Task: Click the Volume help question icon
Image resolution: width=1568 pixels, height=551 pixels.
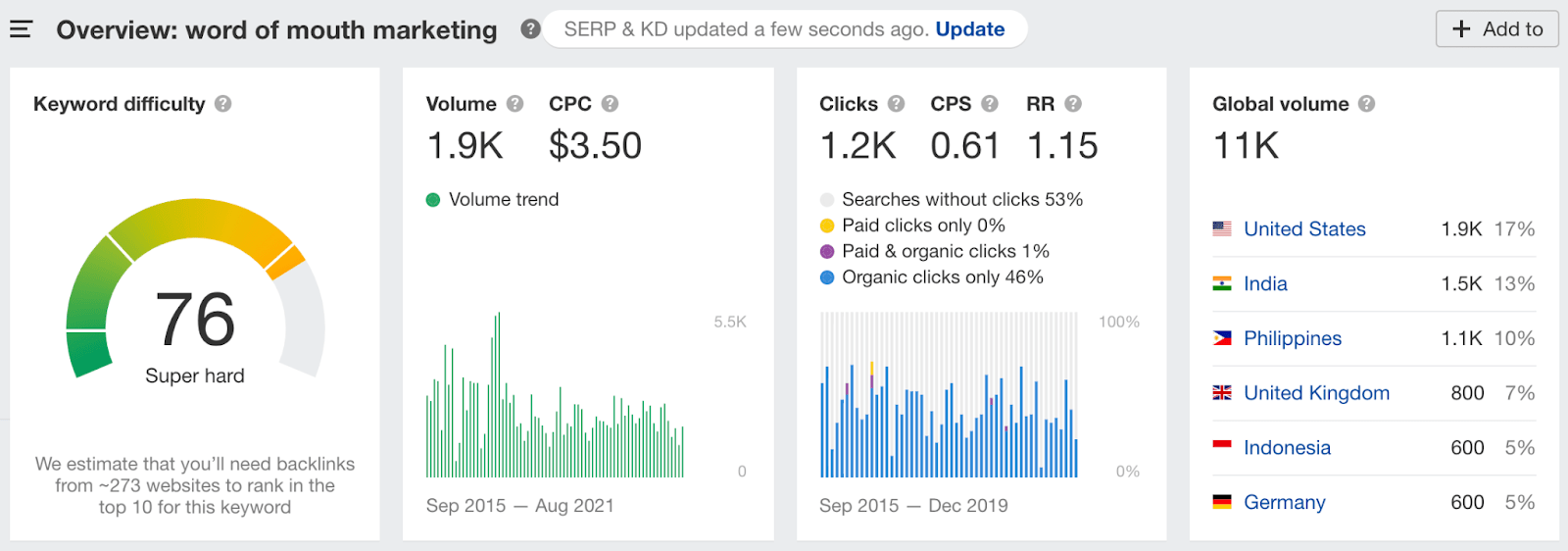Action: click(x=514, y=104)
